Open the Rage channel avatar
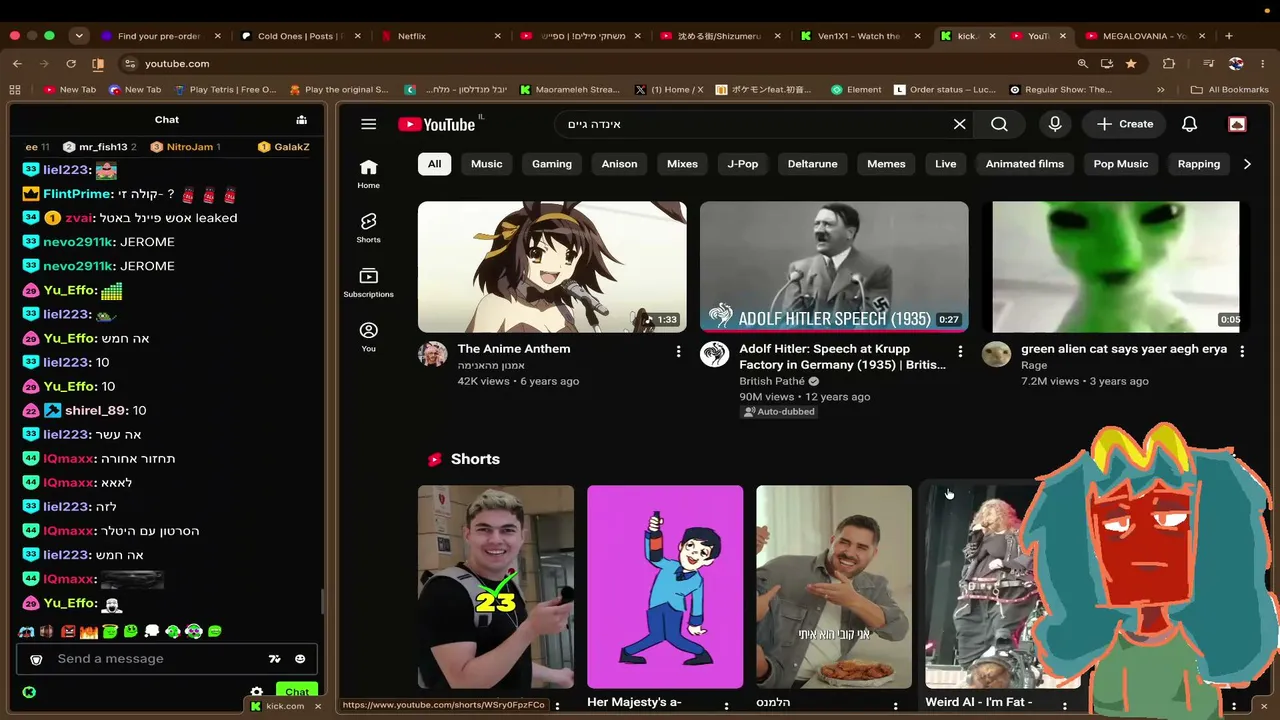1280x720 pixels. click(x=996, y=355)
